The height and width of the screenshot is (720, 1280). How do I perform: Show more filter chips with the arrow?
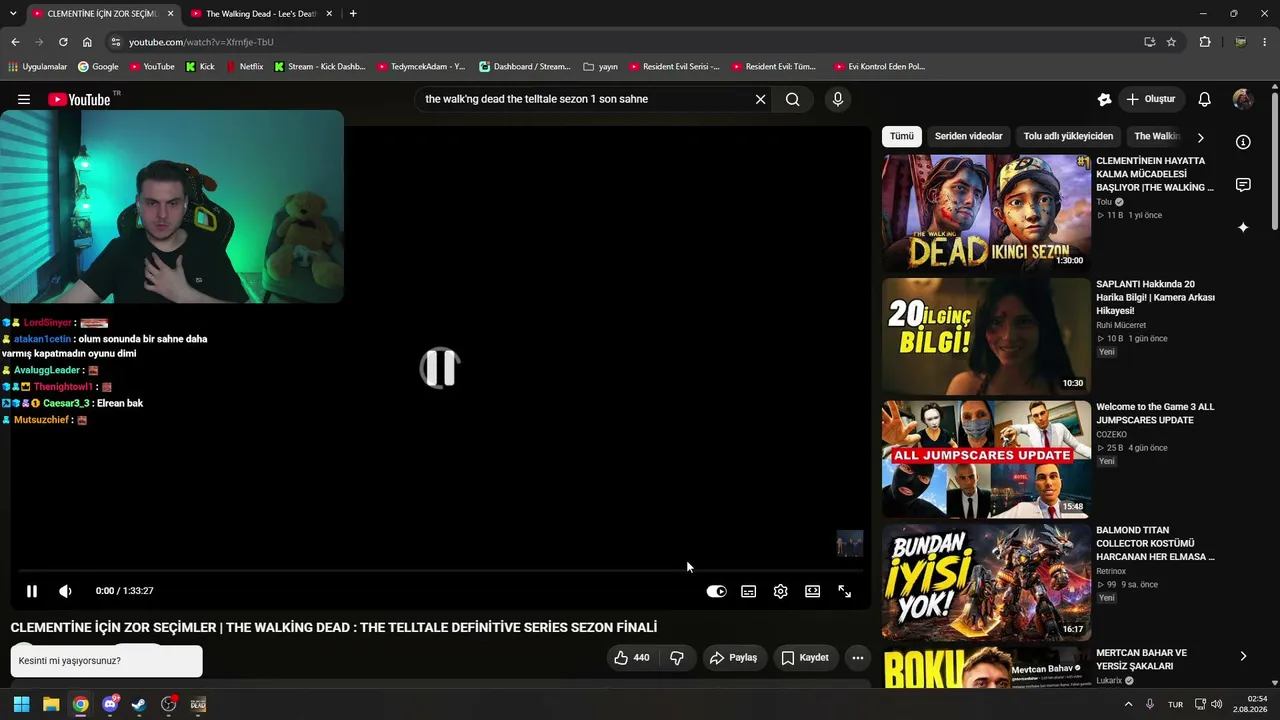click(1200, 137)
